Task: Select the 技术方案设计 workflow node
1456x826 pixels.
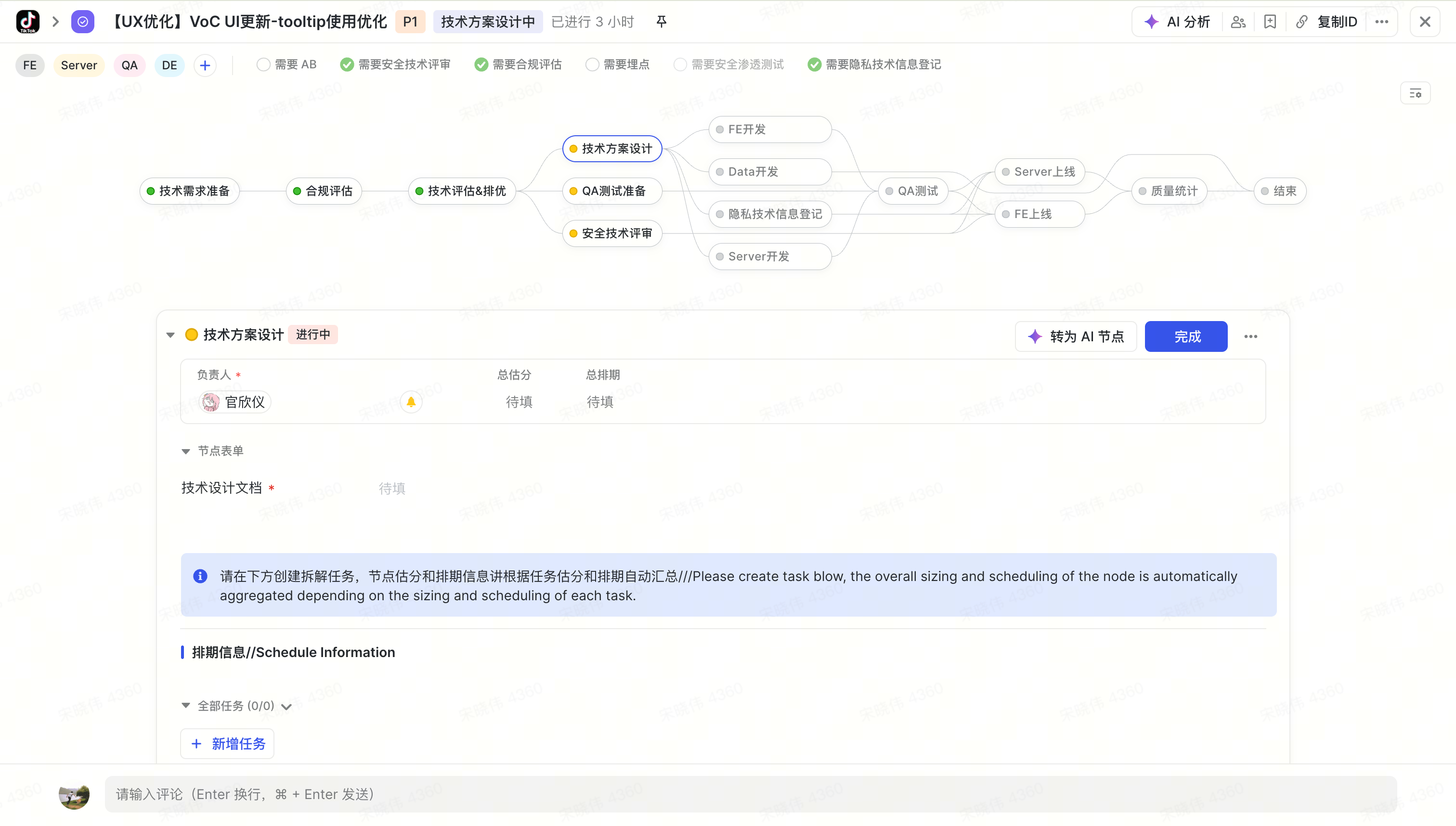Action: point(612,149)
